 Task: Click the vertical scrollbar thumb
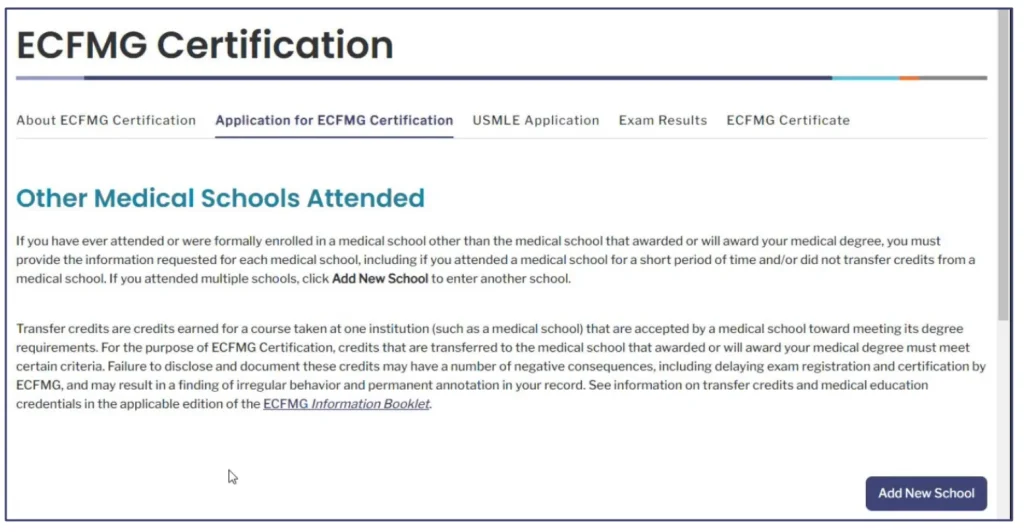1005,160
